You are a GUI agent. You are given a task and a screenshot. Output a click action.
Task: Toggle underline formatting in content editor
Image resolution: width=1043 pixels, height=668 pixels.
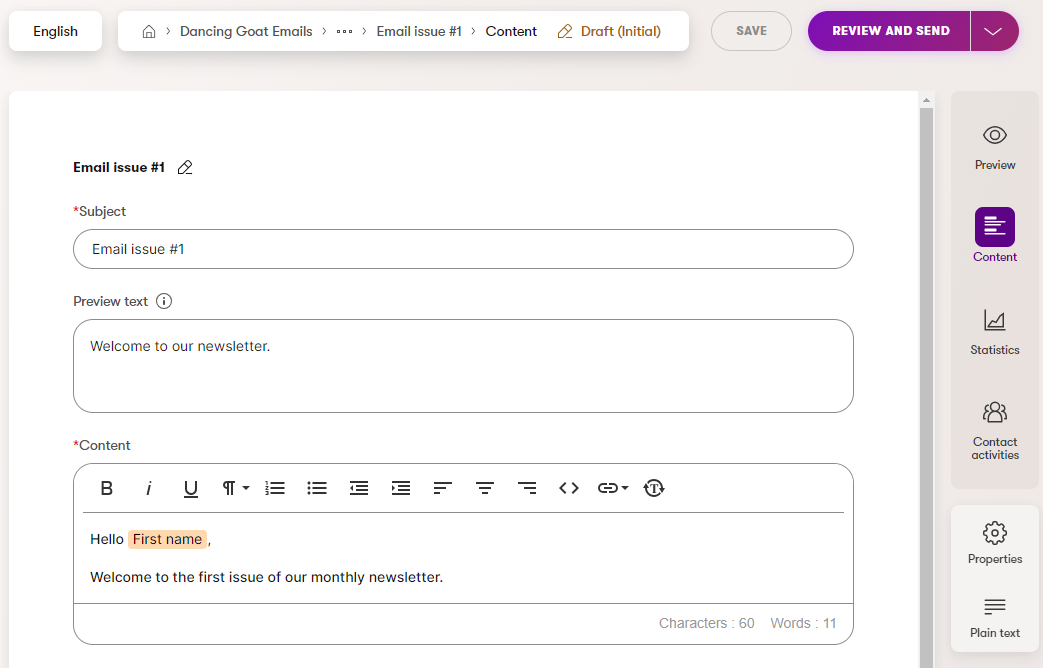coord(191,488)
